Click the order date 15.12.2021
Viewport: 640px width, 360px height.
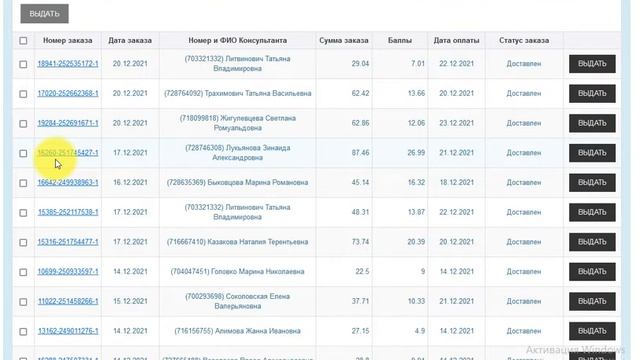130,301
